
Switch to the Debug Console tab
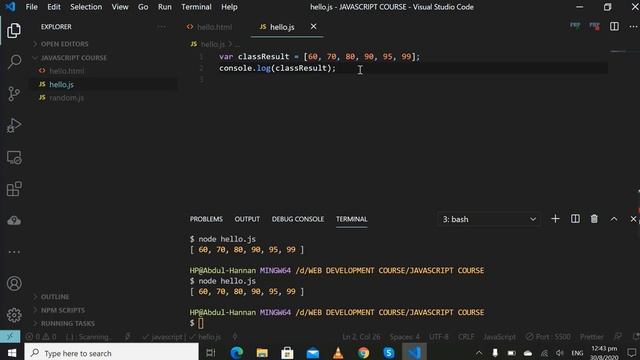pos(298,219)
